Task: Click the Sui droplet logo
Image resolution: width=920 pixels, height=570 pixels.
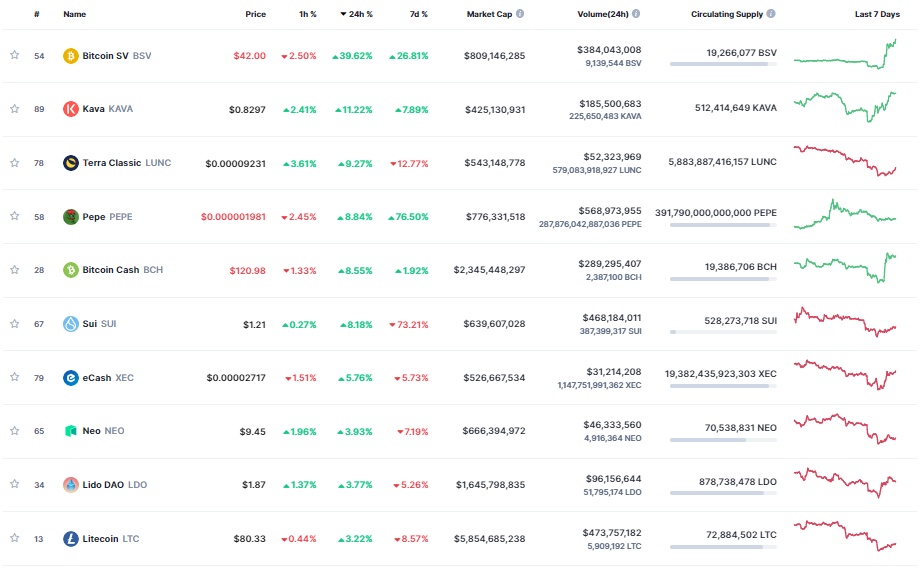Action: (70, 324)
